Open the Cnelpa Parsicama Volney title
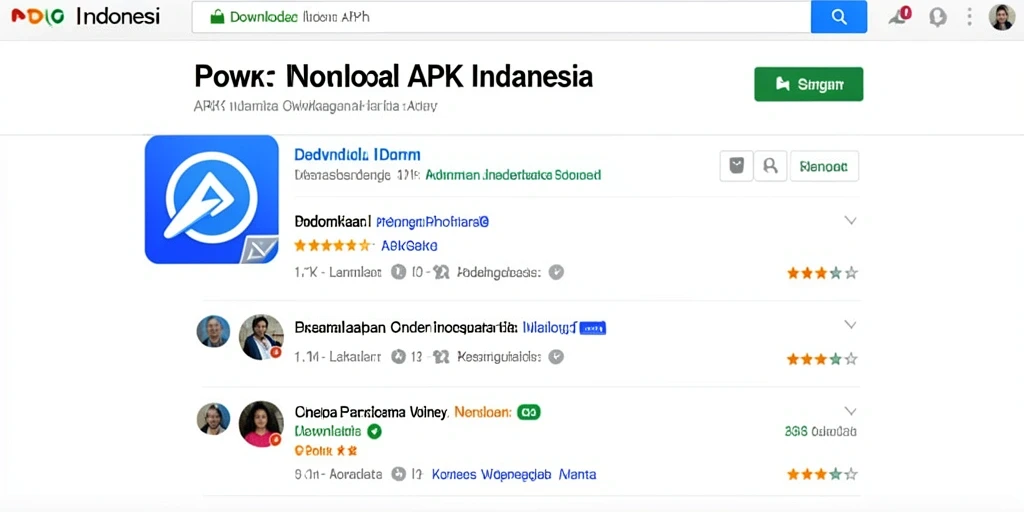This screenshot has height=512, width=1024. coord(371,412)
